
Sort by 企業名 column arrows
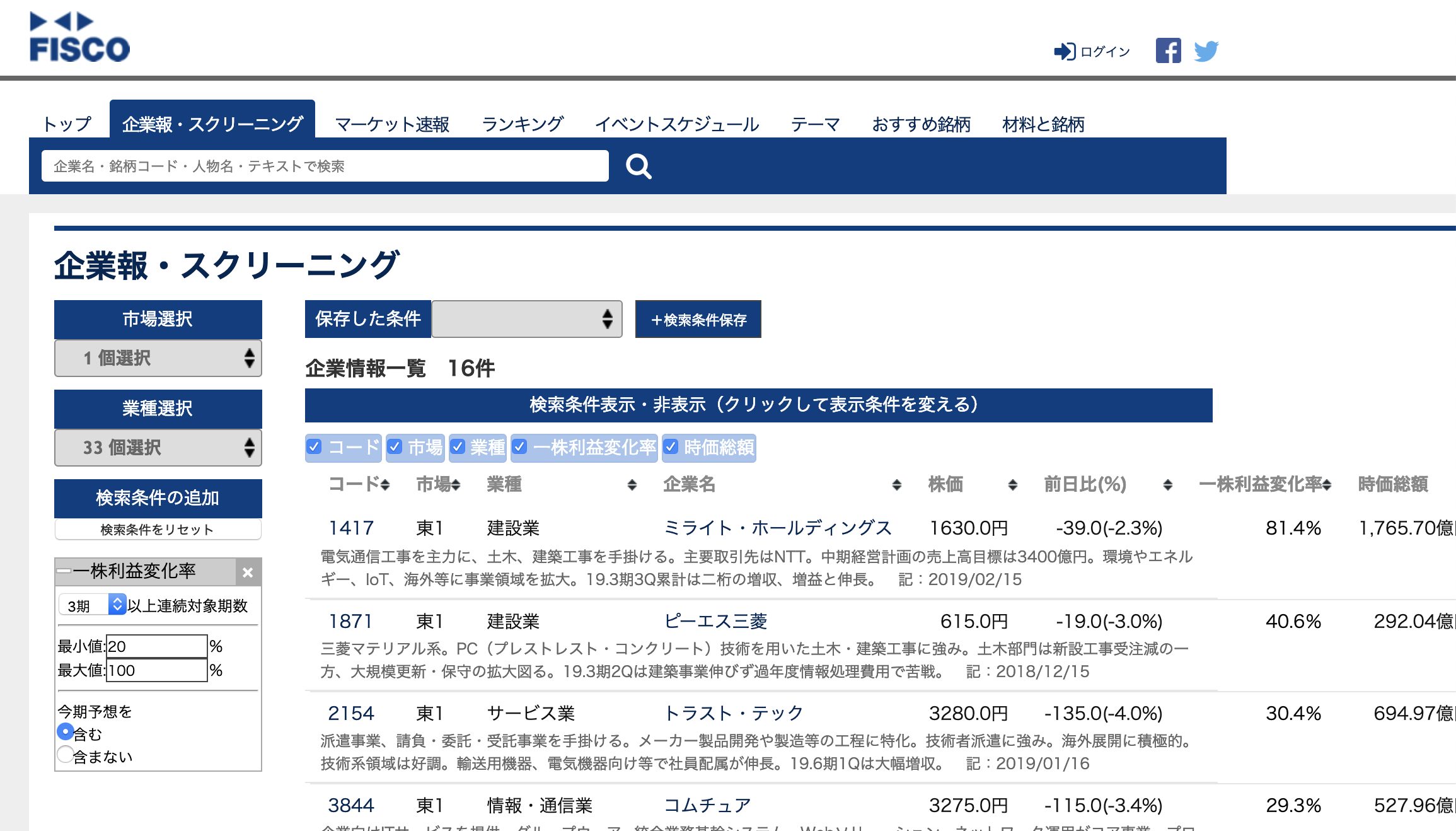(897, 485)
